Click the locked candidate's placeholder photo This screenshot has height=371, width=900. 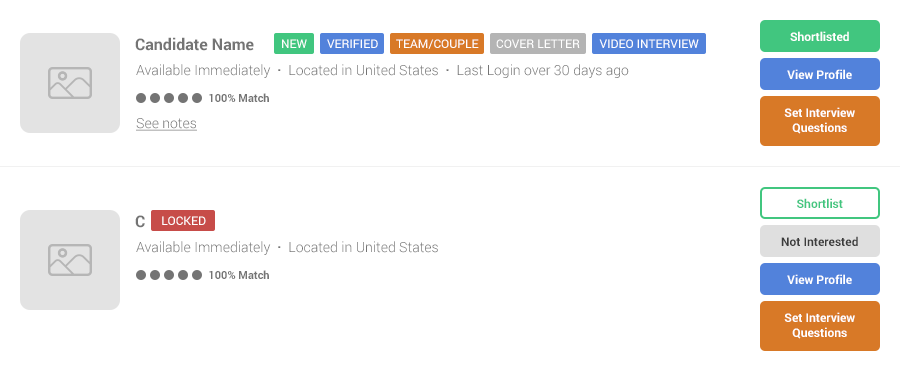click(x=70, y=260)
